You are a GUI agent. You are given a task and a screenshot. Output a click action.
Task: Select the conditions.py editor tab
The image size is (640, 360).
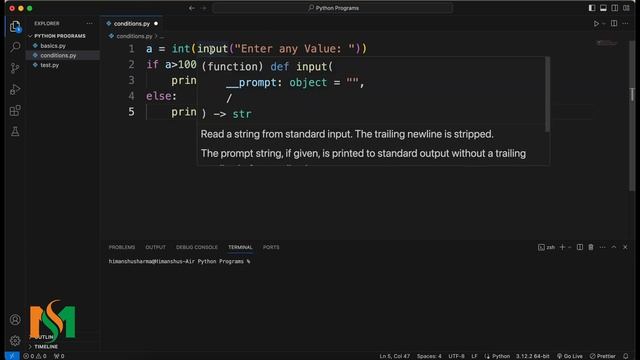click(x=131, y=24)
